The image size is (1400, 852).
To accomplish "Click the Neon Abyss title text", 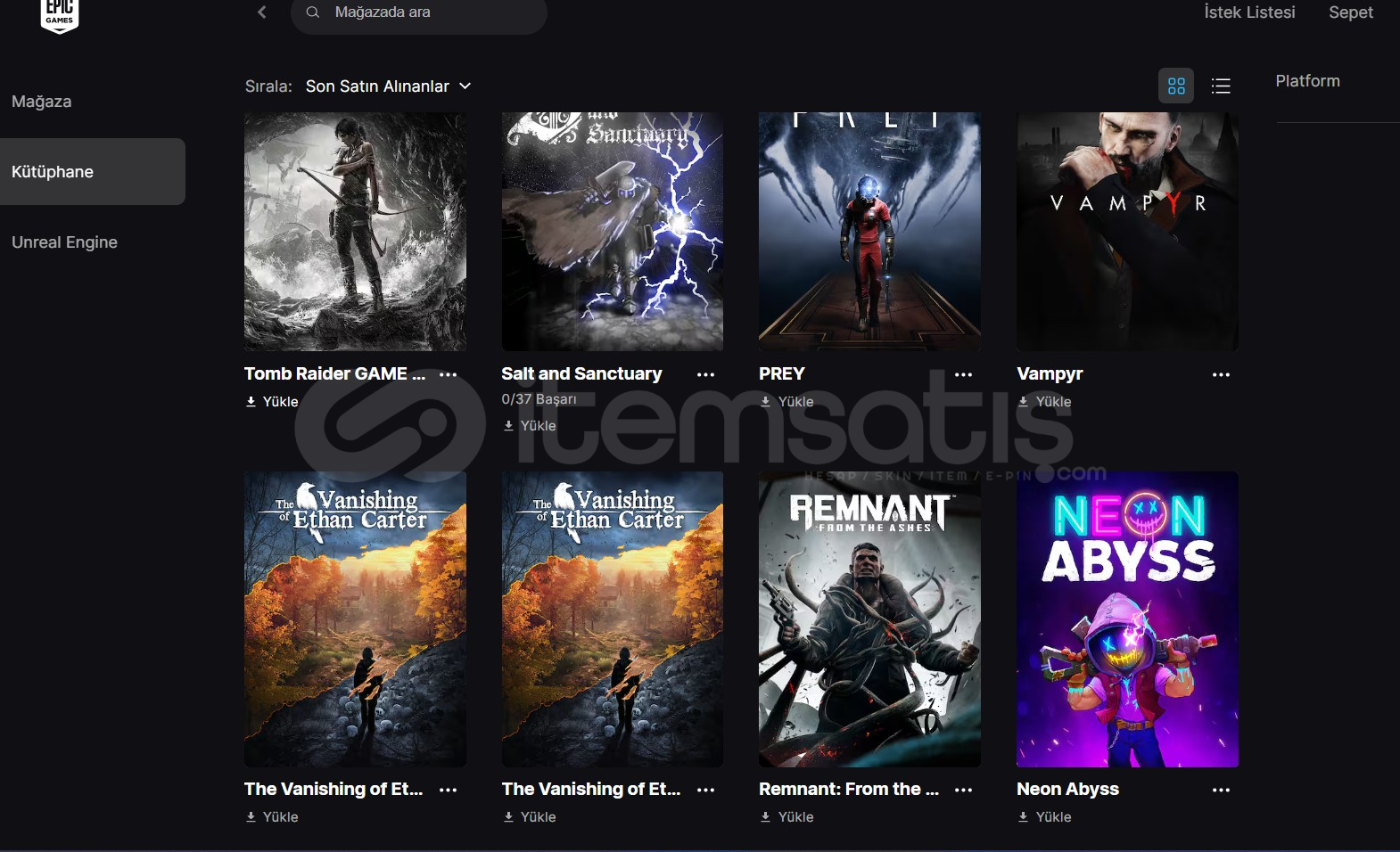I will click(x=1067, y=789).
